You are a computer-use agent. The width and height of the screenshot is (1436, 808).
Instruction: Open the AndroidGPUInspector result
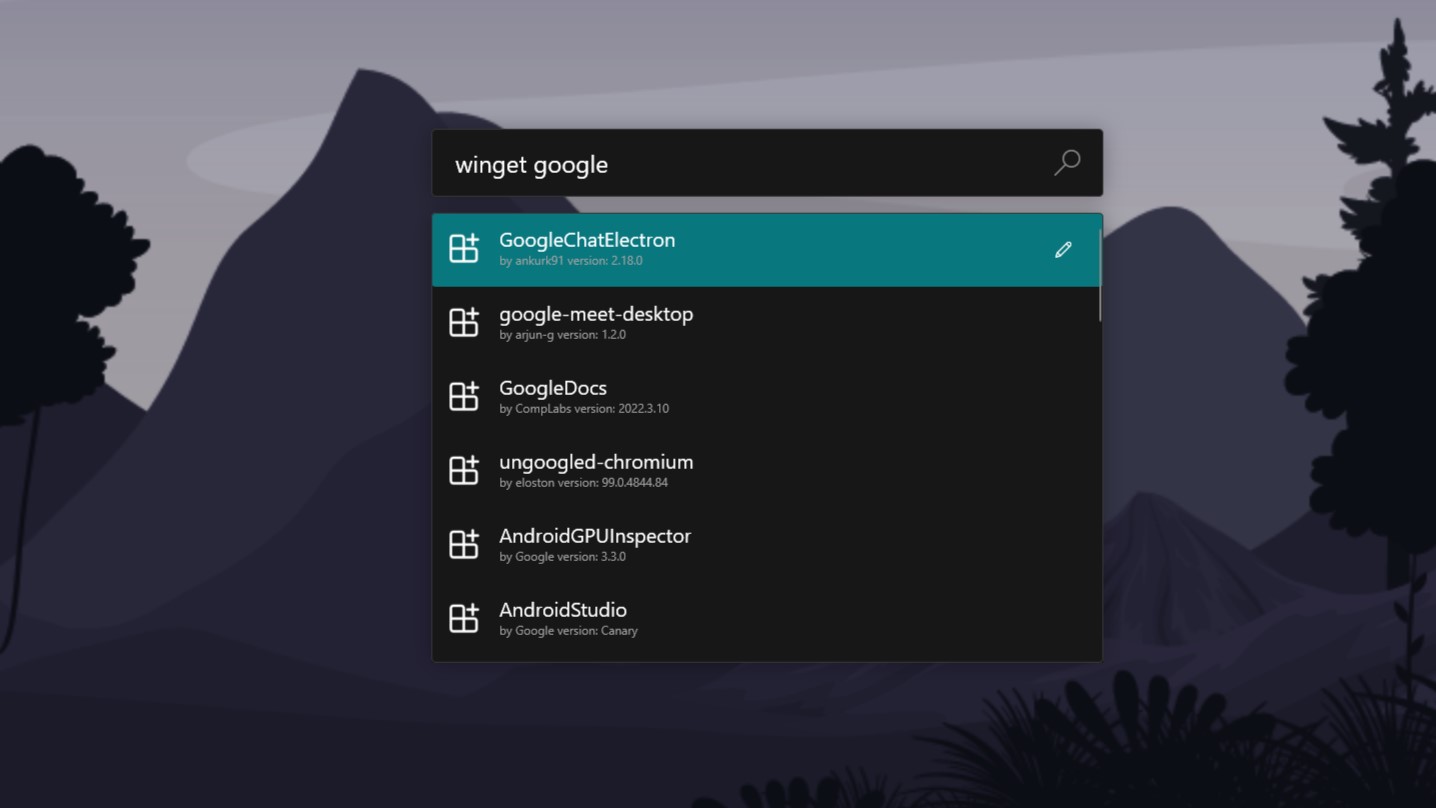click(766, 545)
